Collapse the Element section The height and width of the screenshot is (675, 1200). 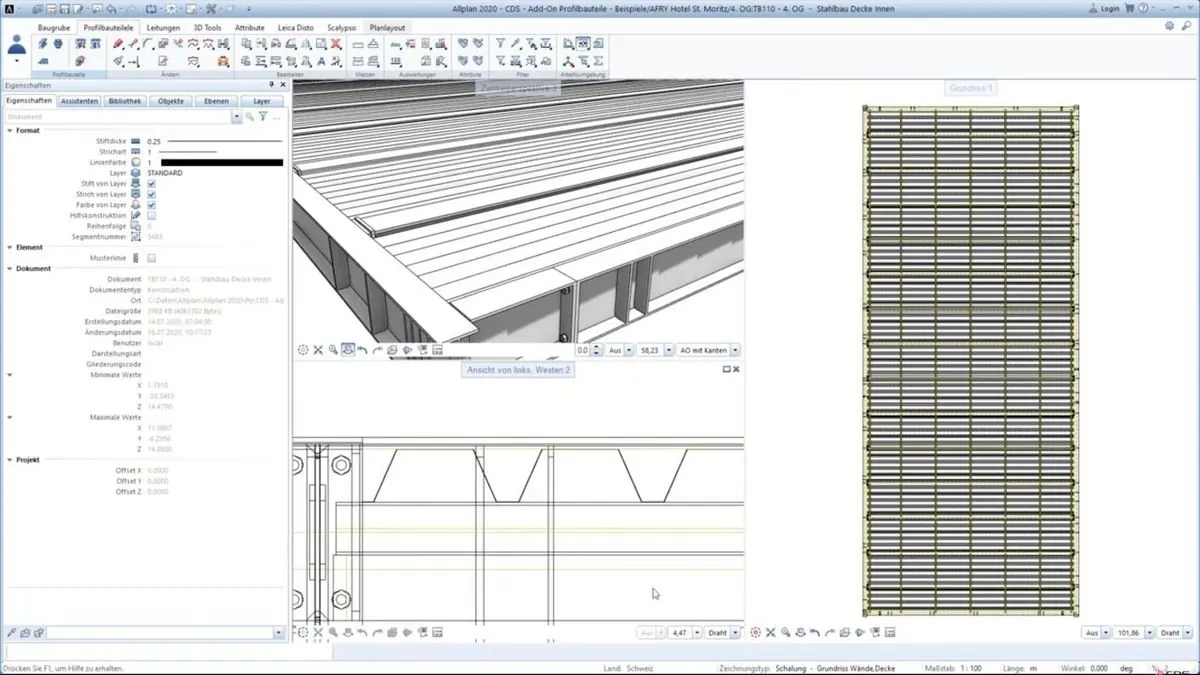pyautogui.click(x=10, y=247)
